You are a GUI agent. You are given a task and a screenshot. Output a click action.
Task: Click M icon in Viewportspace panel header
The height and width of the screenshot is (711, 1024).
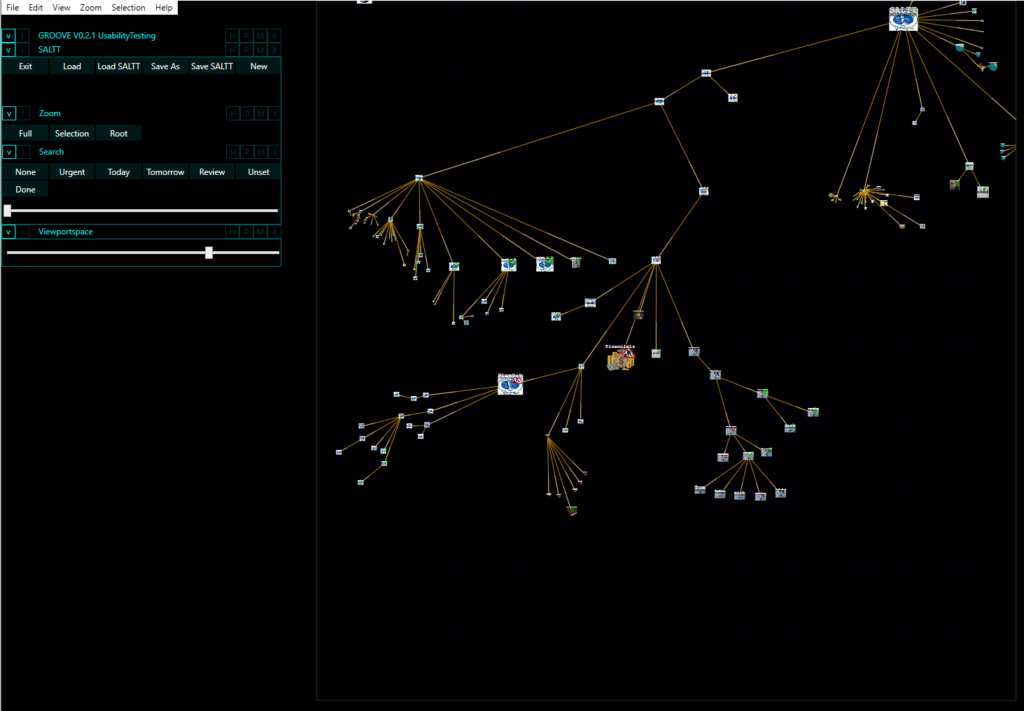261,232
